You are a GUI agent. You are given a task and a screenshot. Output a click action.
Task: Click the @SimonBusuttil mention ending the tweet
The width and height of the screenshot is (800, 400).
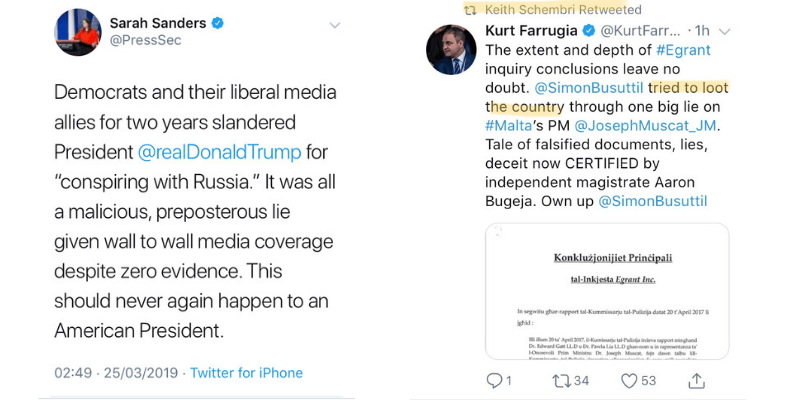(652, 201)
